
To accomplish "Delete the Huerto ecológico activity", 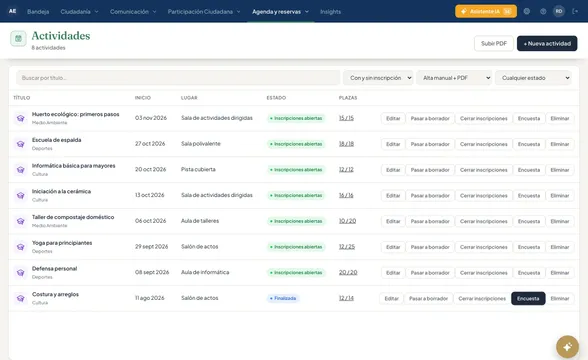I will [560, 118].
